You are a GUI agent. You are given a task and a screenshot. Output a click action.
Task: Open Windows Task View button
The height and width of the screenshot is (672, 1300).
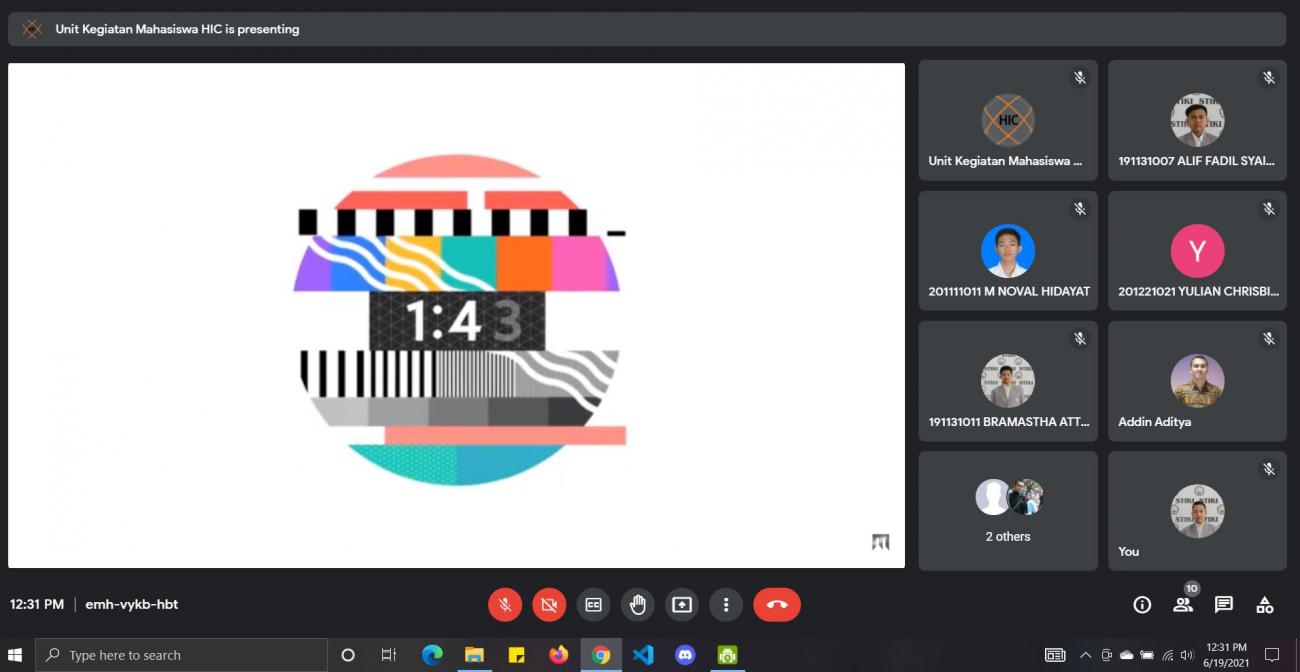pos(389,655)
